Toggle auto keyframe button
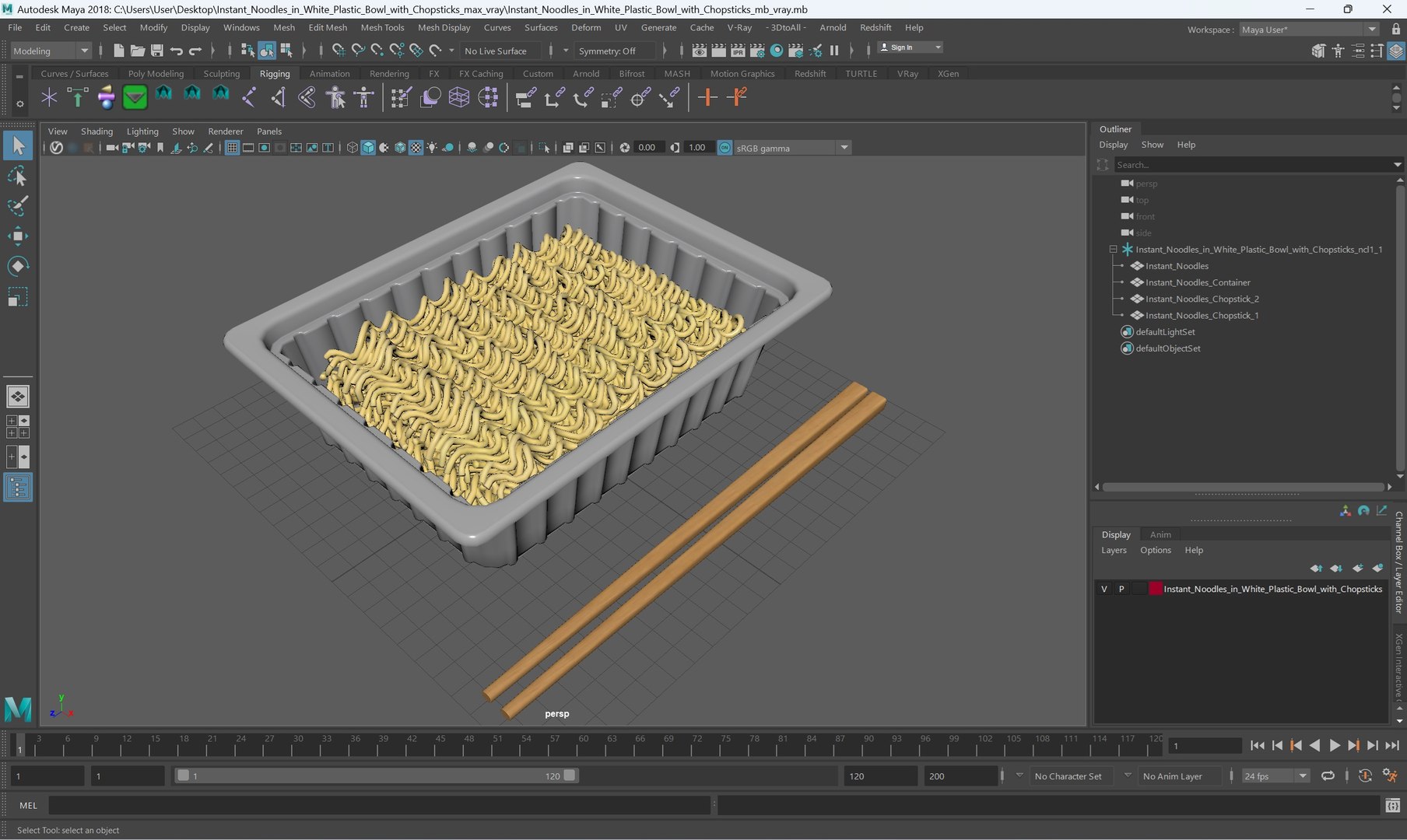1407x840 pixels. [x=1365, y=775]
